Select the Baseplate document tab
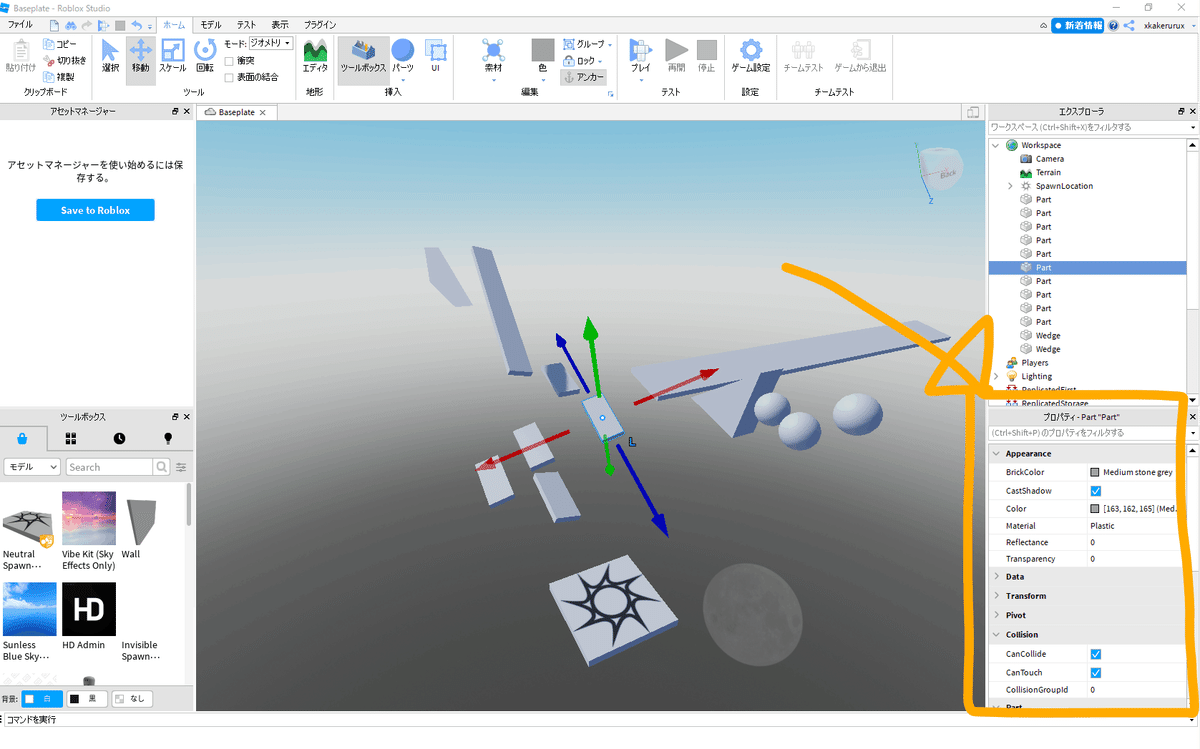The image size is (1200, 749). tap(237, 112)
